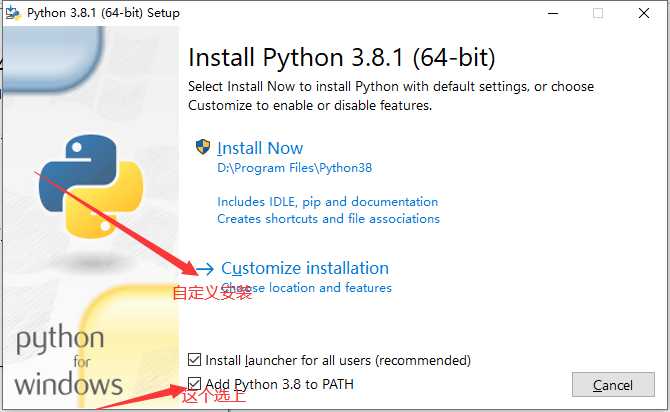This screenshot has height=412, width=670.
Task: Tick the 'Install launcher for all users' checkbox
Action: (195, 360)
